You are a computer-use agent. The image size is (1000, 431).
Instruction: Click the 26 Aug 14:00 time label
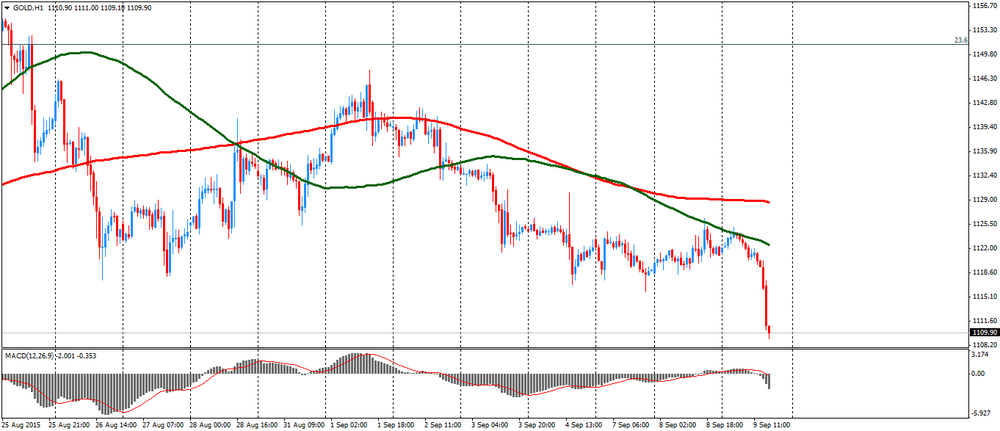tap(116, 423)
